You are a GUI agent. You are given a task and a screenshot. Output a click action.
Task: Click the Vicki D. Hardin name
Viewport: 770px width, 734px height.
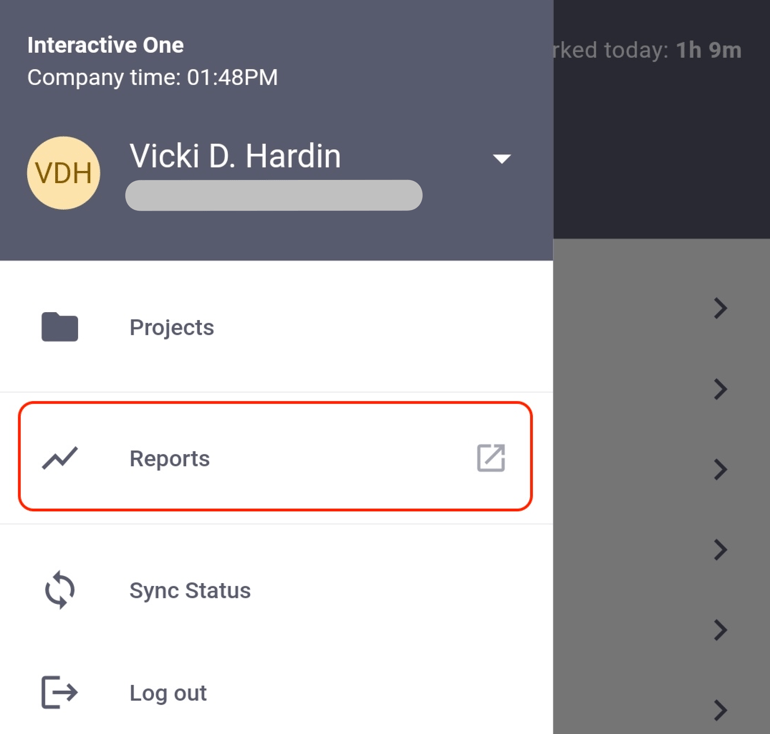pyautogui.click(x=235, y=156)
